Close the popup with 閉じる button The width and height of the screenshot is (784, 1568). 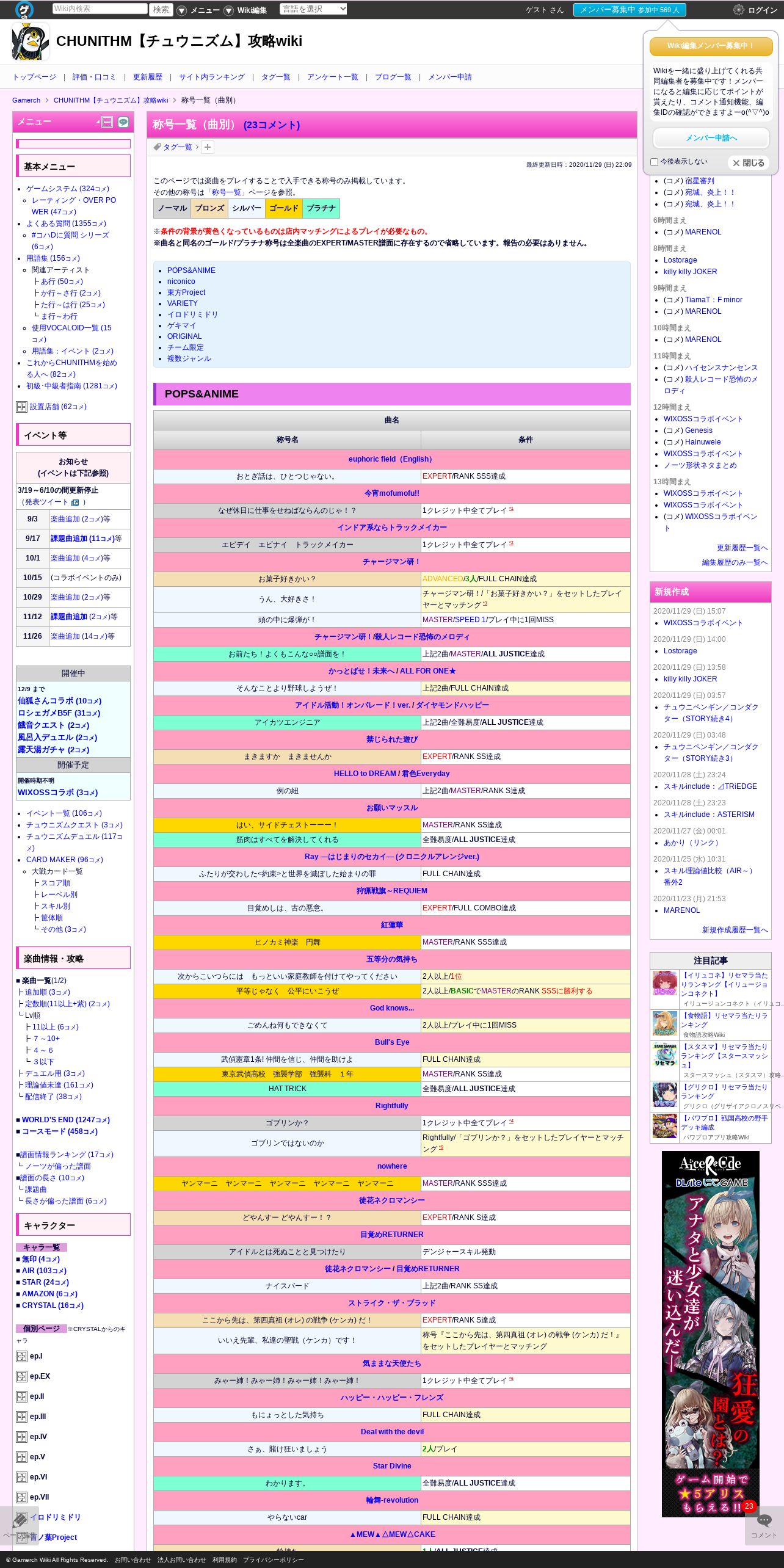pos(748,163)
